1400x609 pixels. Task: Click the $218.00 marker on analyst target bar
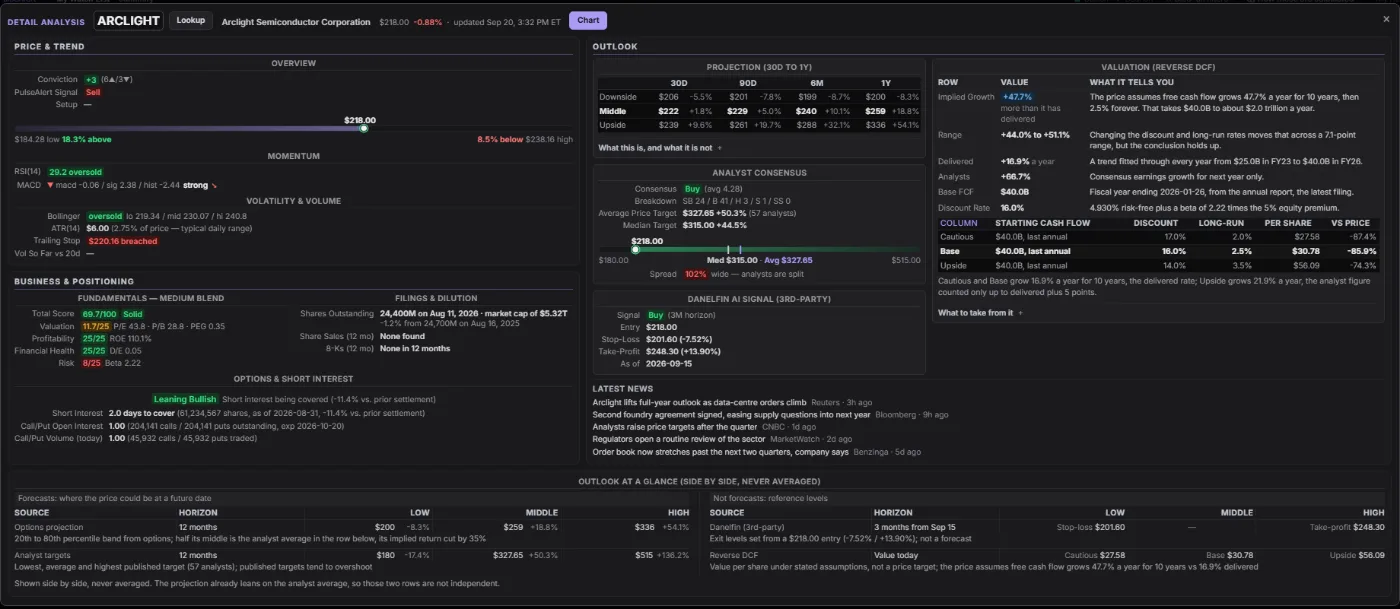click(x=635, y=249)
